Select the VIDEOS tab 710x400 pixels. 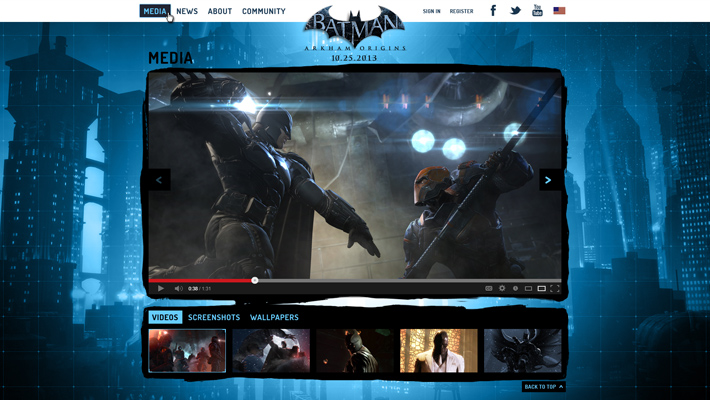pos(165,317)
